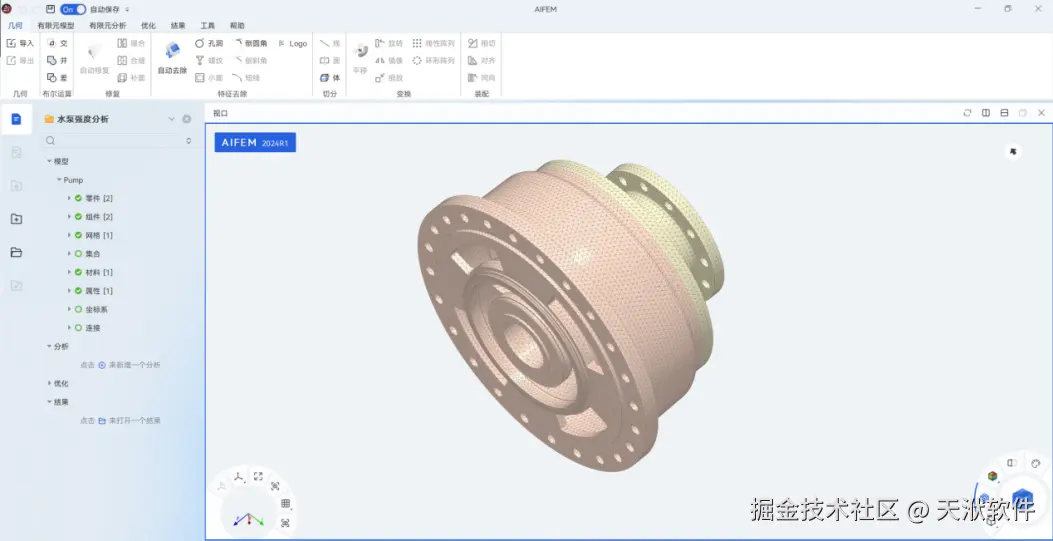Expand the 网格 [1] node arrow

pos(69,235)
